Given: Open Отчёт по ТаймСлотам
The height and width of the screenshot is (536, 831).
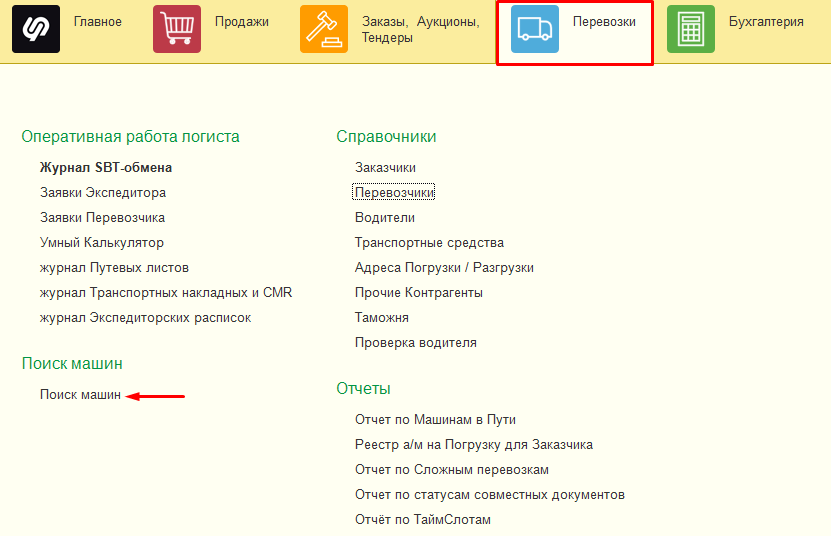Looking at the screenshot, I should click(x=423, y=520).
